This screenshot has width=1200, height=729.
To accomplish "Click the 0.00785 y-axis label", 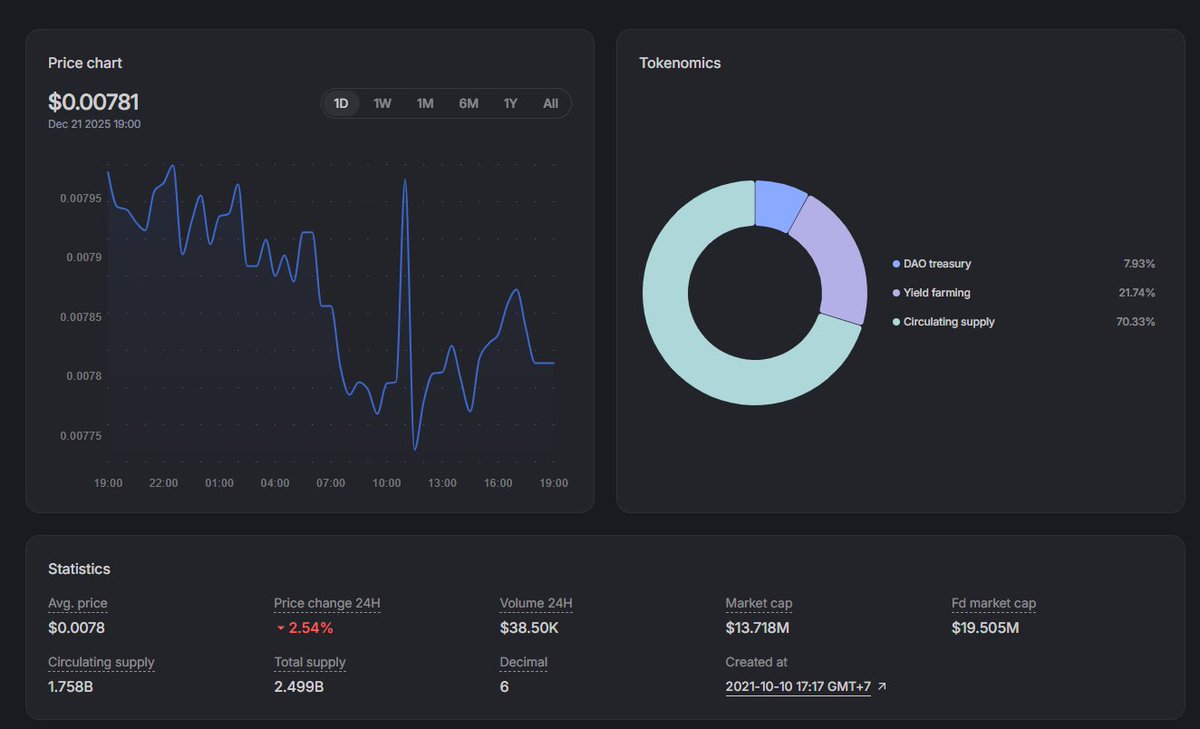I will 81,317.
